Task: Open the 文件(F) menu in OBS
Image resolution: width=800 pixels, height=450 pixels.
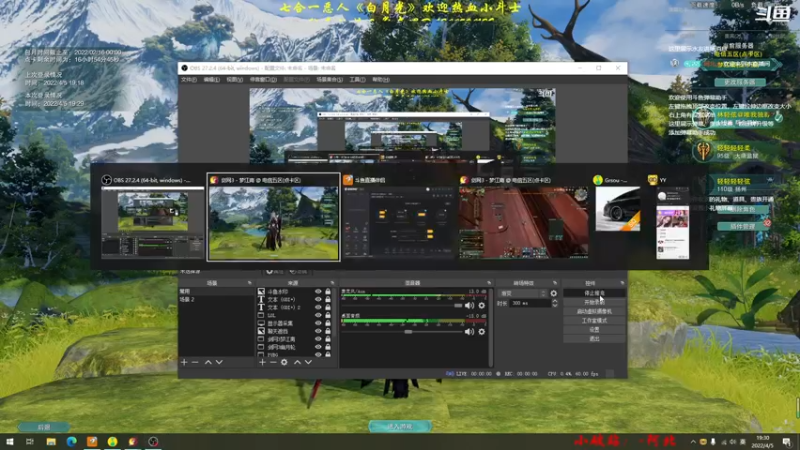Action: tap(189, 80)
